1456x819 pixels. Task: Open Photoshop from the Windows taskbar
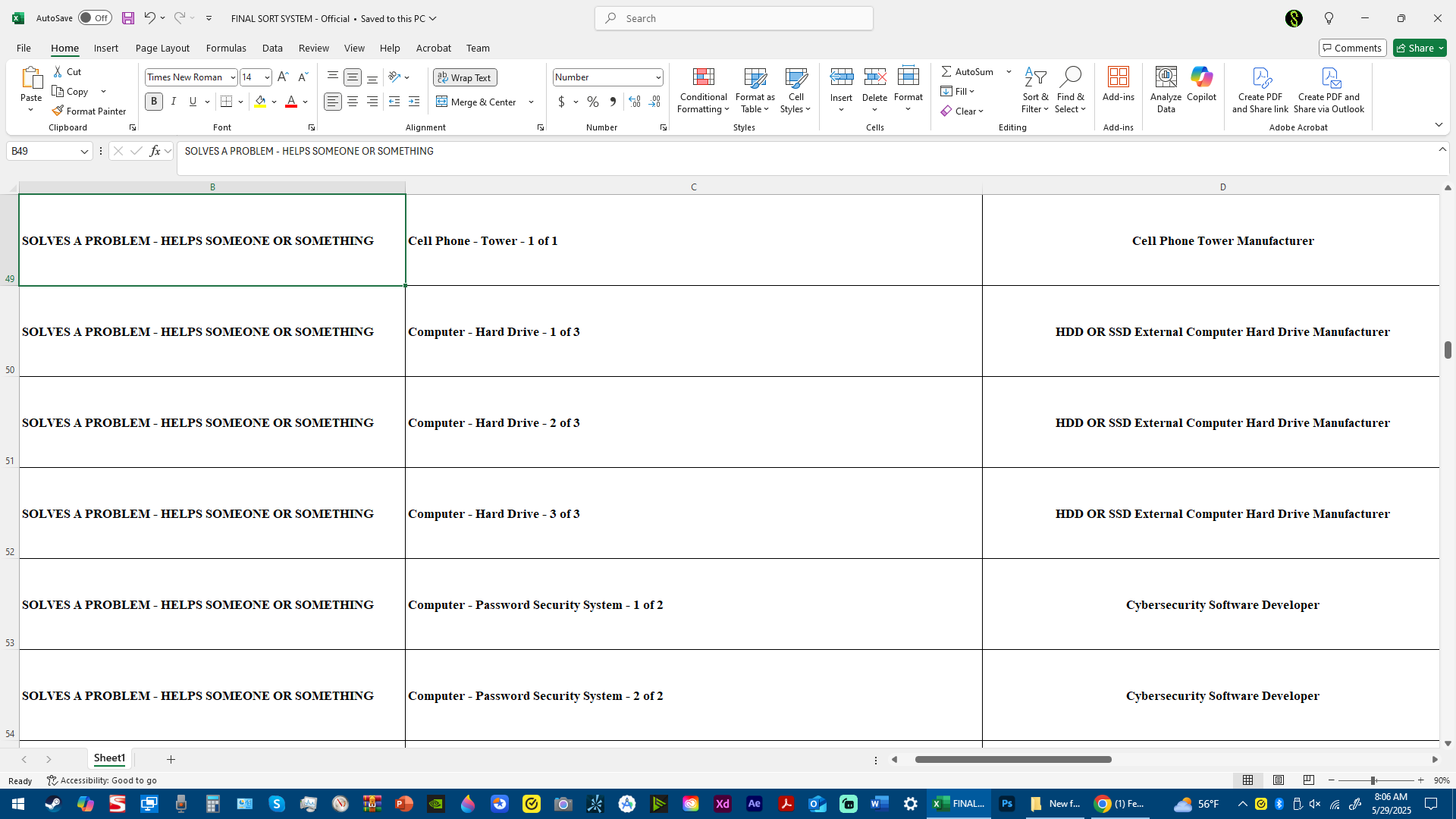[x=1007, y=804]
